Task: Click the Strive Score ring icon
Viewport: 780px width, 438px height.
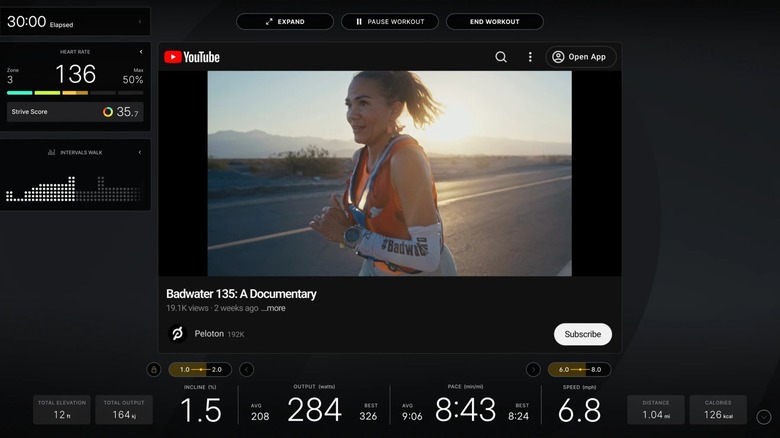Action: coord(108,112)
